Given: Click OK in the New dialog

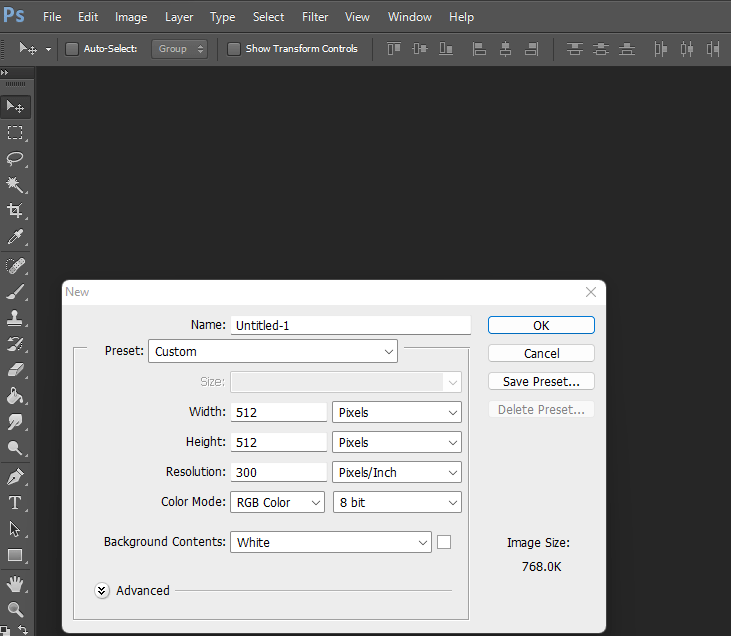Looking at the screenshot, I should click(x=541, y=325).
